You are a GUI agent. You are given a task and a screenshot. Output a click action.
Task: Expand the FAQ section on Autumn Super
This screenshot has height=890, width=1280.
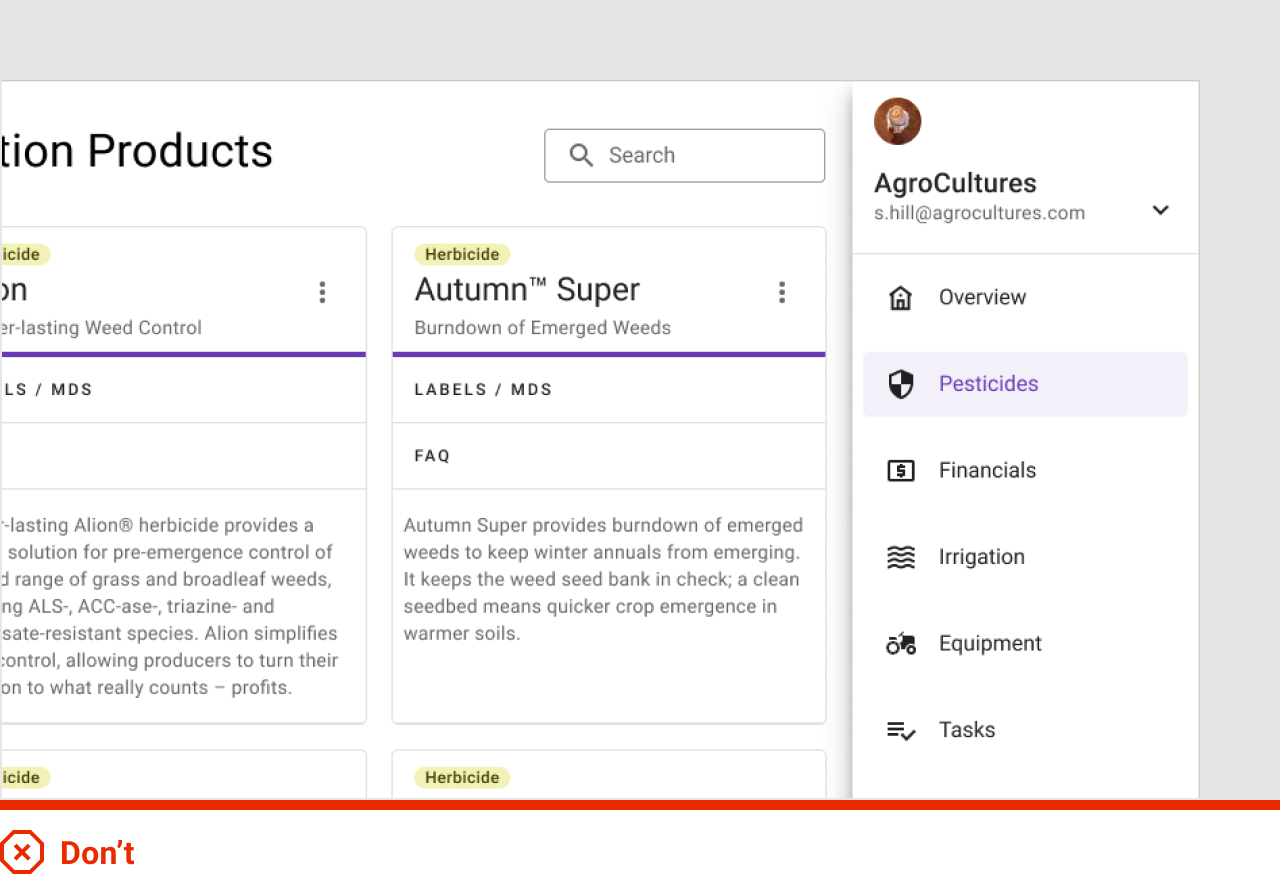click(x=433, y=456)
